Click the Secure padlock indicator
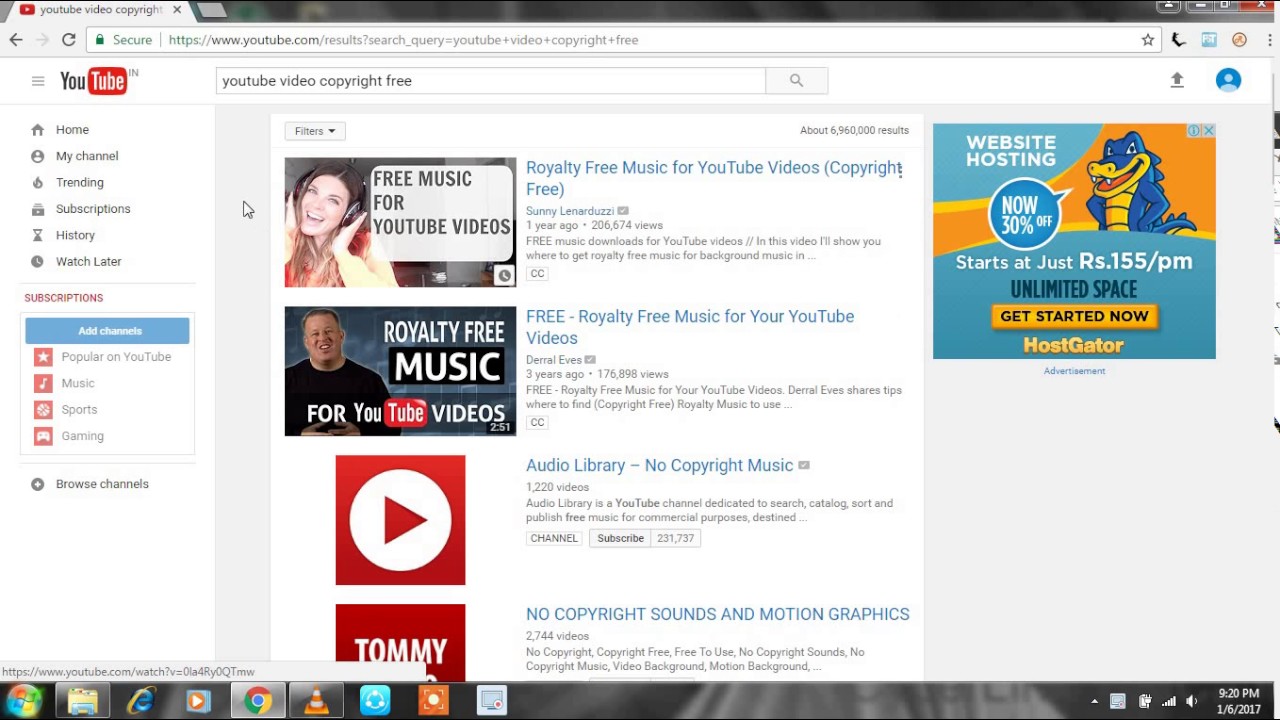The width and height of the screenshot is (1280, 720). pyautogui.click(x=124, y=40)
